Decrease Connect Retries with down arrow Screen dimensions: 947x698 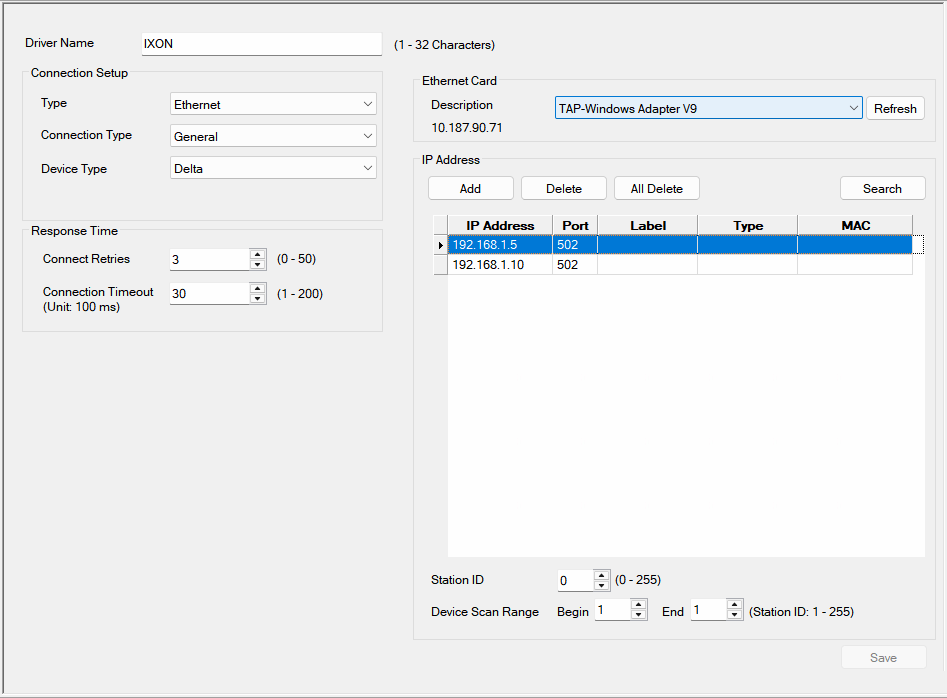[258, 264]
